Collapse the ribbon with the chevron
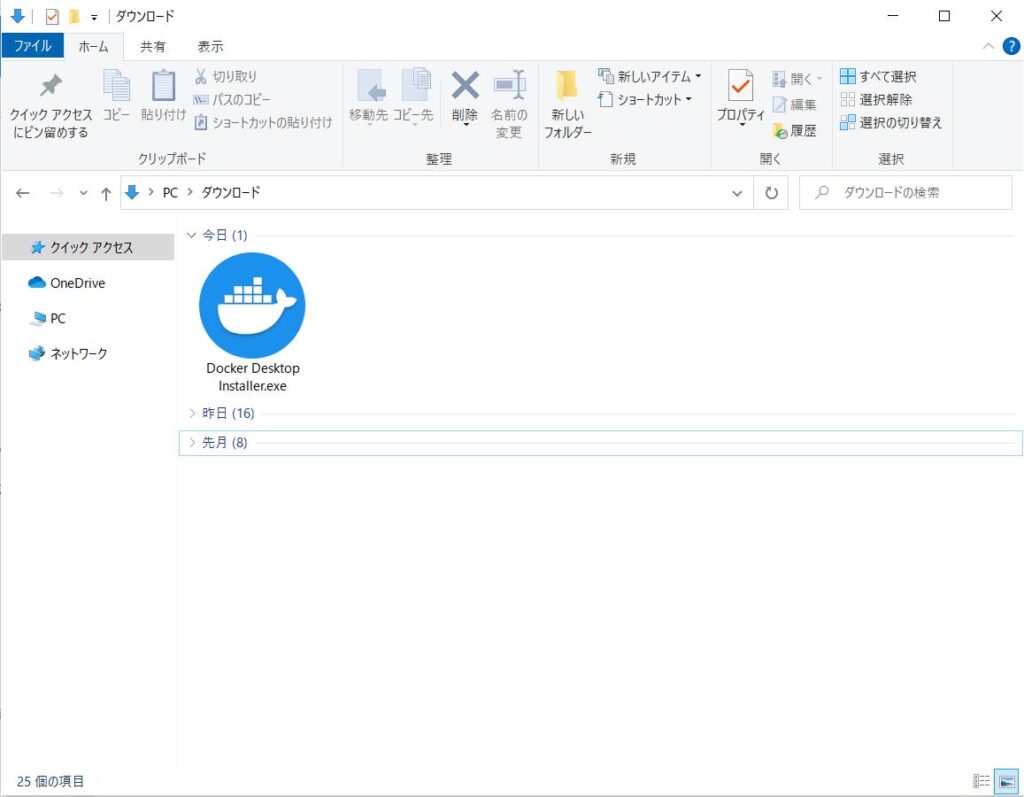This screenshot has height=797, width=1024. pyautogui.click(x=988, y=46)
